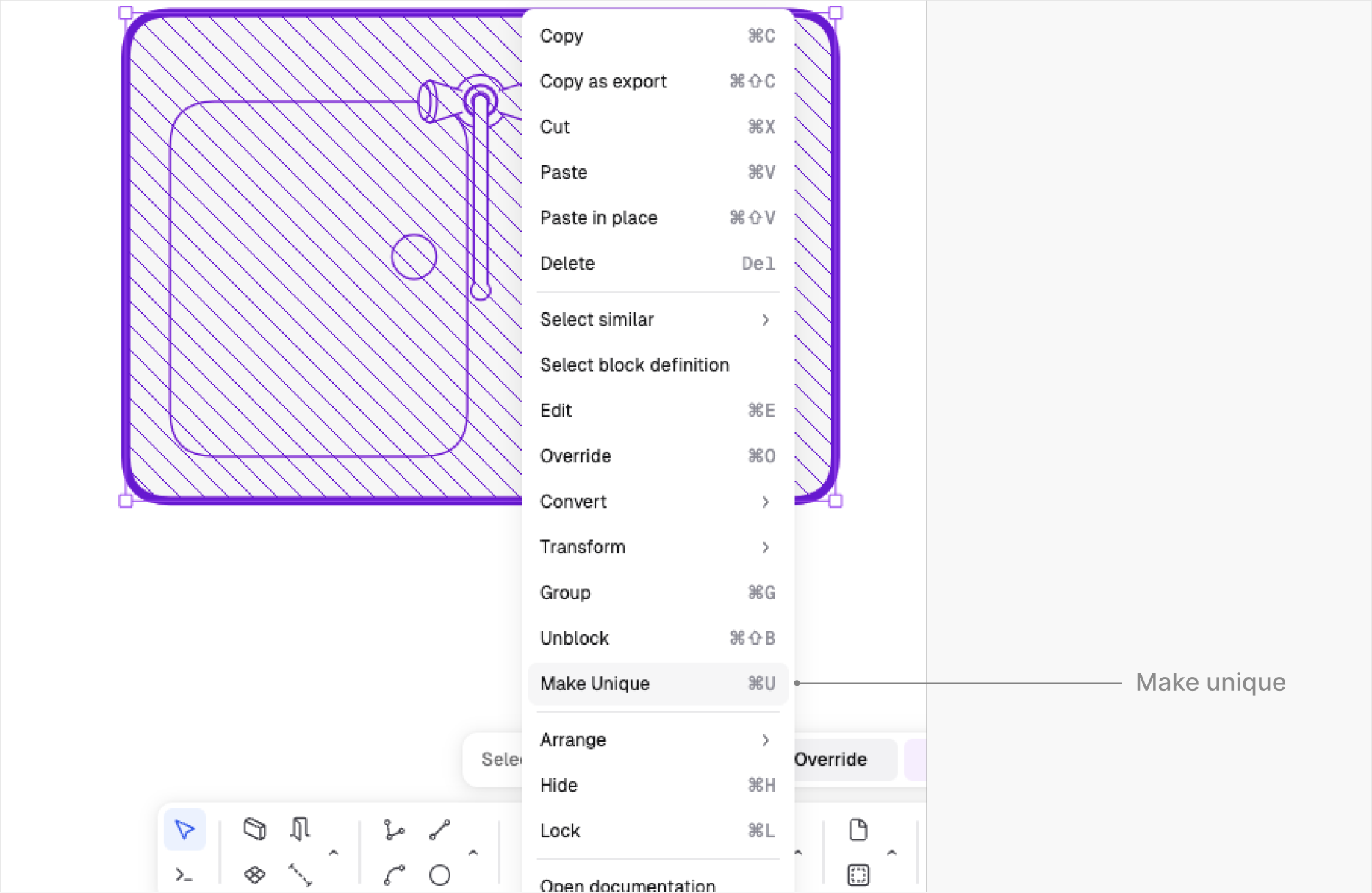Select the wall drawing tool
Viewport: 1372px width, 893px height.
[x=254, y=829]
